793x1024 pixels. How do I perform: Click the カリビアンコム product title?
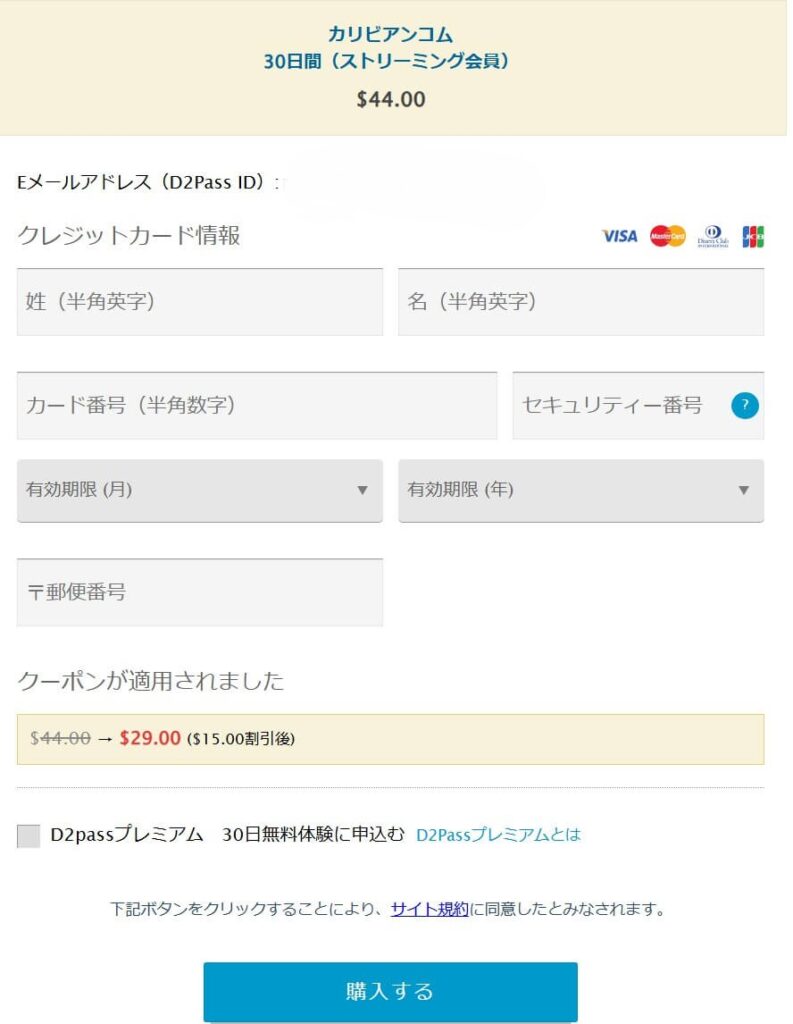coord(390,35)
